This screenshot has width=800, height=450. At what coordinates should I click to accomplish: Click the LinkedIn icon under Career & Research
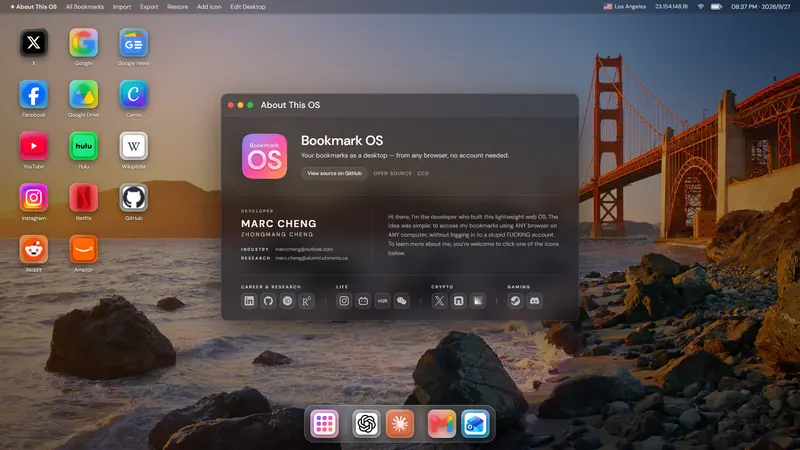[x=249, y=301]
